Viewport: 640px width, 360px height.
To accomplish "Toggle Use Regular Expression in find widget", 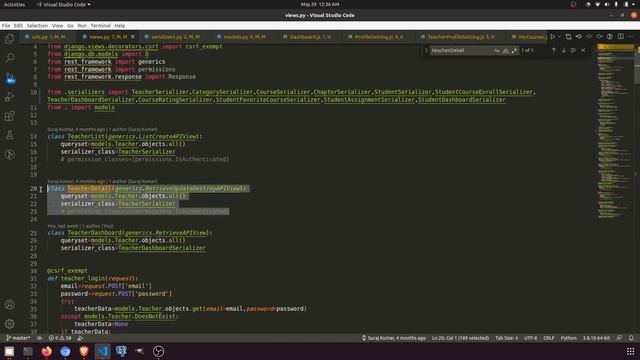I will point(514,50).
